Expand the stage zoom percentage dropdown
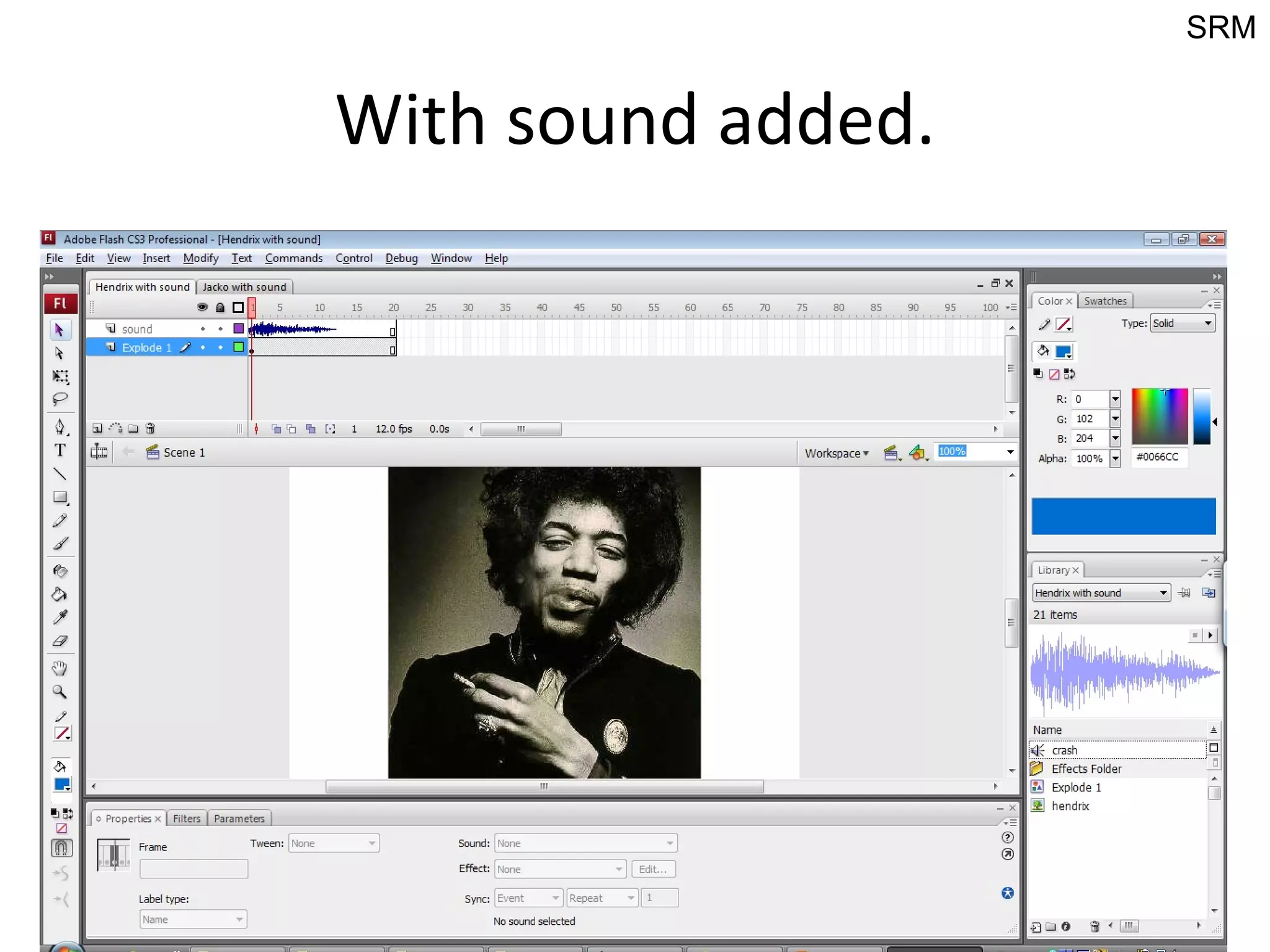 tap(1010, 452)
